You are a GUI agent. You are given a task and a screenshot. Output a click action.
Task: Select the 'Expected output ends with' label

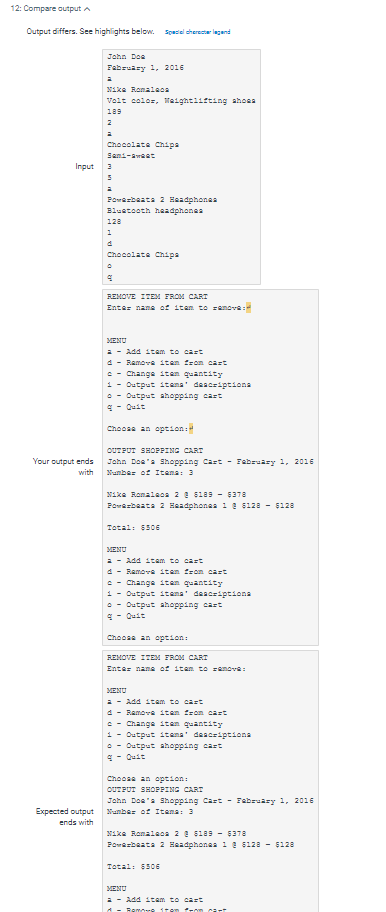pyautogui.click(x=65, y=817)
